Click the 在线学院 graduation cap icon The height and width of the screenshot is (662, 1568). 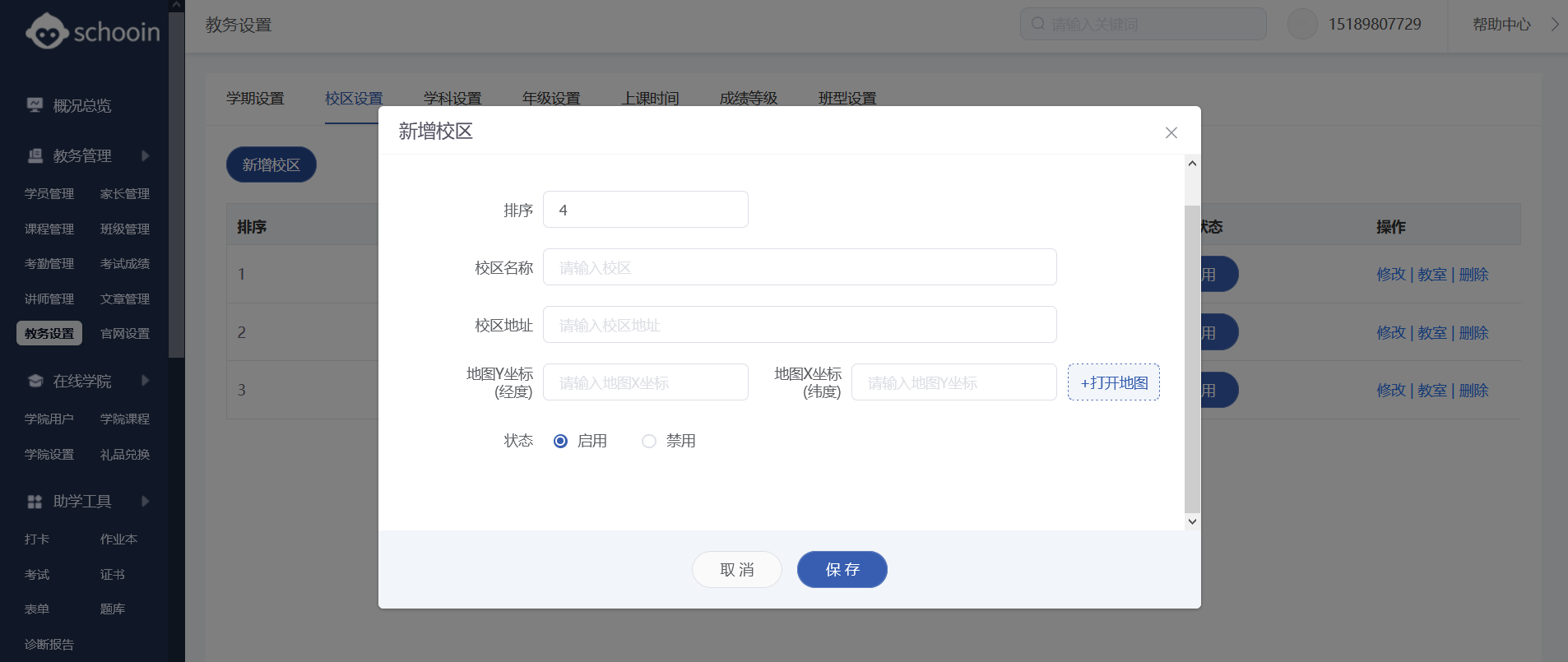pos(35,381)
